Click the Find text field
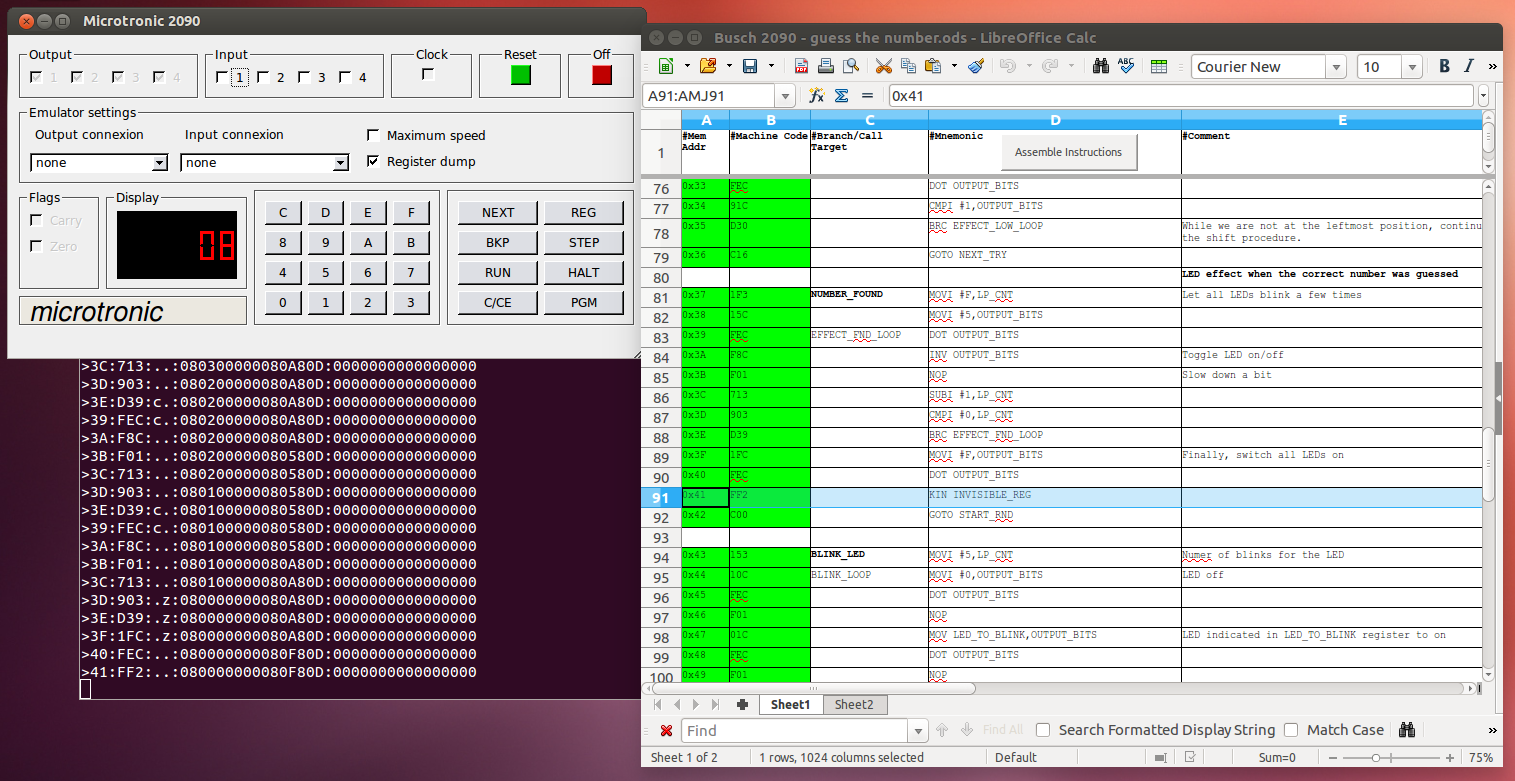Screen dimensions: 1515x781 (x=796, y=731)
